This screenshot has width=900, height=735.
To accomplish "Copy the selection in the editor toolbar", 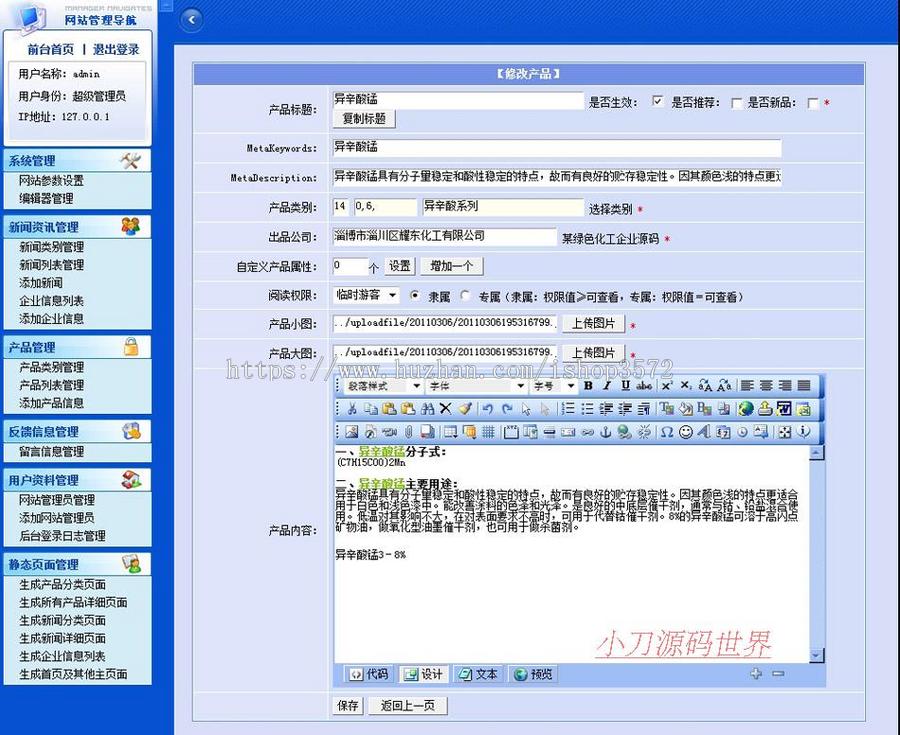I will 371,409.
